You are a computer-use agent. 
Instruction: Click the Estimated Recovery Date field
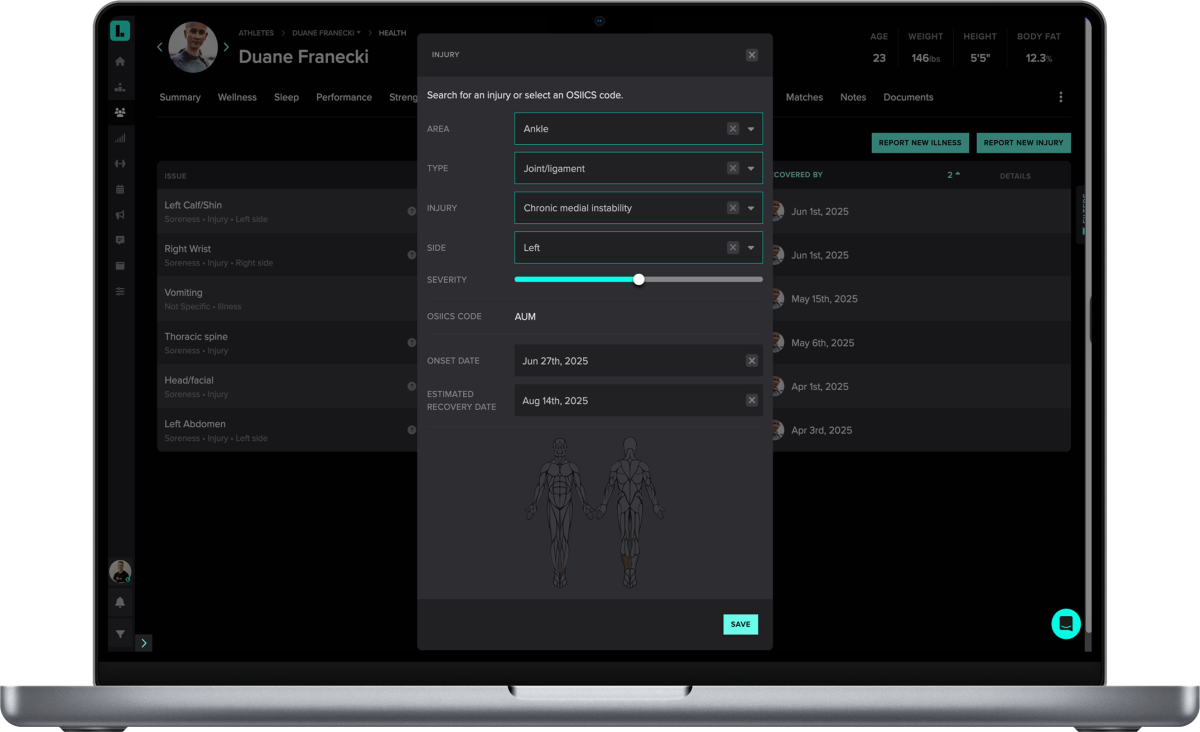pos(638,400)
